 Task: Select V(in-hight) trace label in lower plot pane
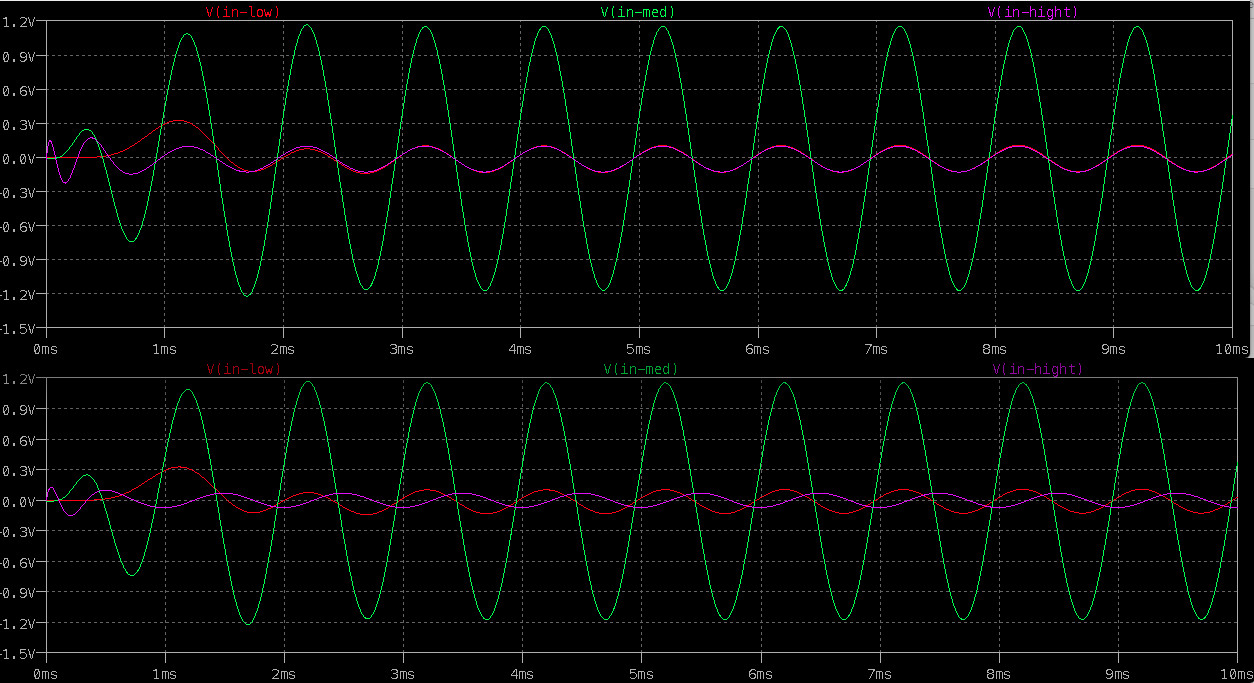(x=1038, y=369)
